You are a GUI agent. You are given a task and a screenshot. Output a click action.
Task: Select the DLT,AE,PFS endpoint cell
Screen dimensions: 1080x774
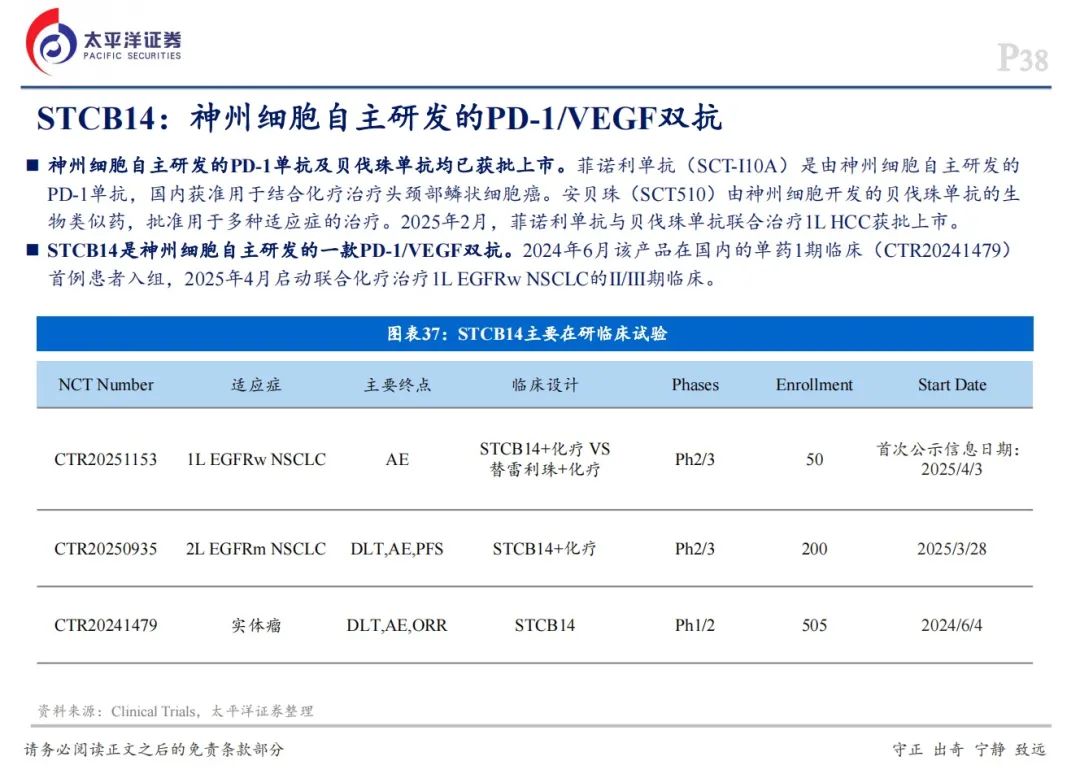(x=397, y=549)
